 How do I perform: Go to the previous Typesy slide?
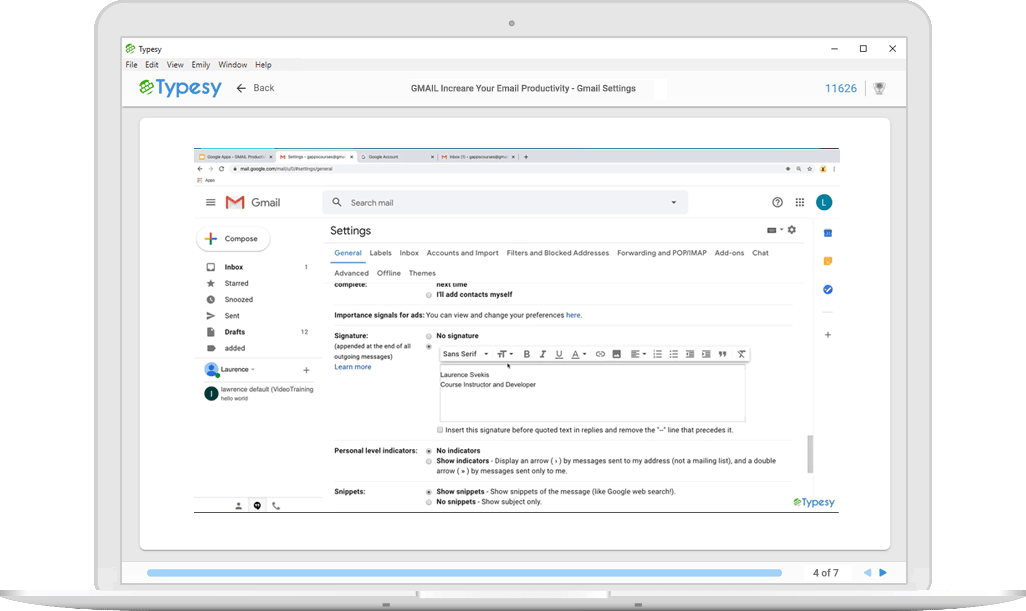(x=867, y=572)
